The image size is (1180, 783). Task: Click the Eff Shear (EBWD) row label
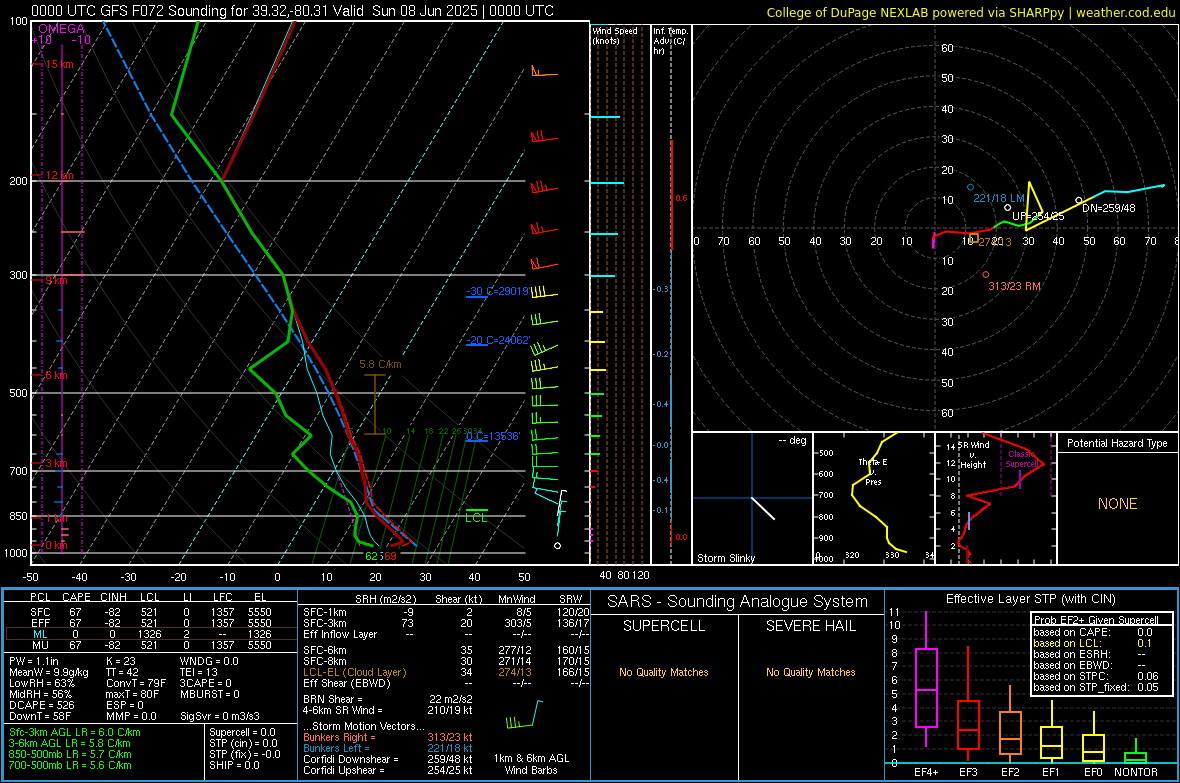(347, 683)
